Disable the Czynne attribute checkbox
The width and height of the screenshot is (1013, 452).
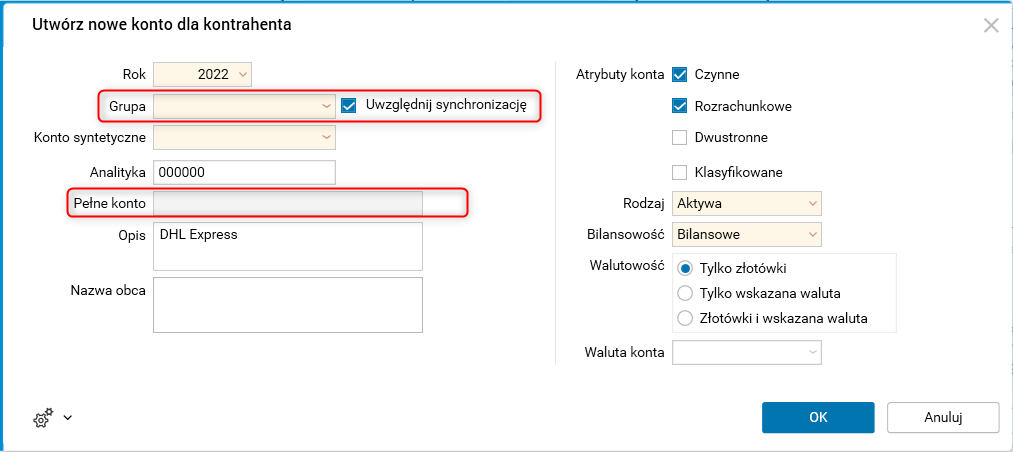pyautogui.click(x=680, y=74)
